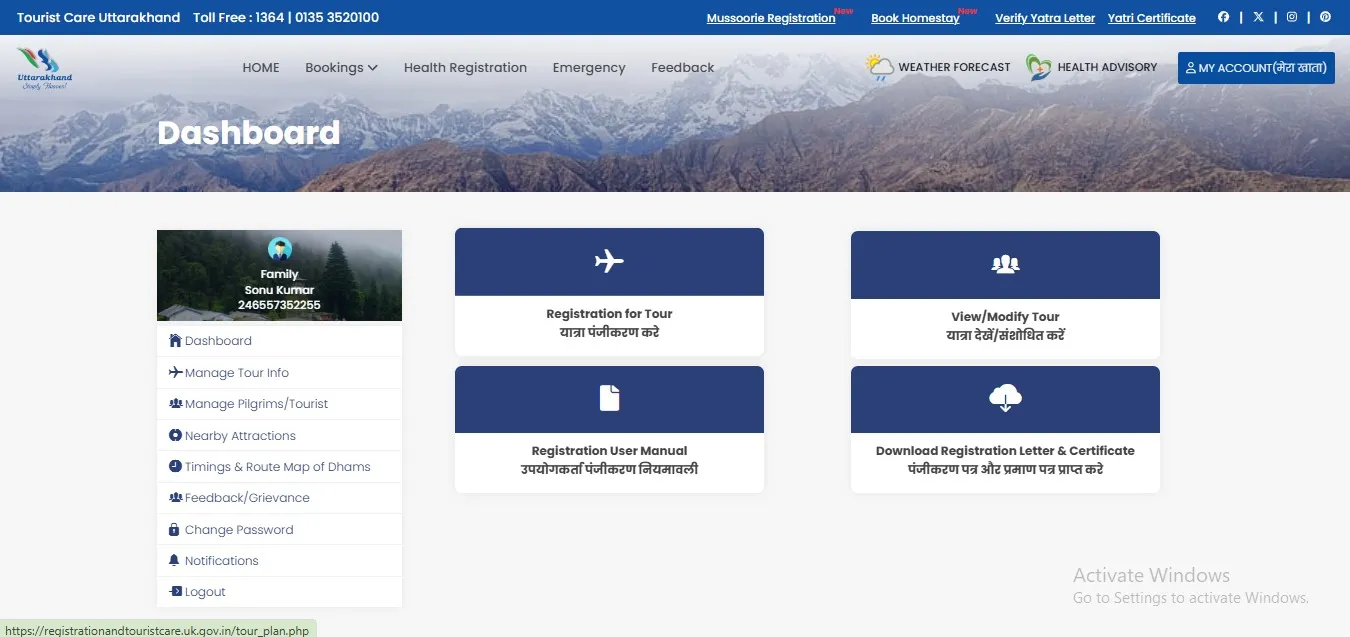Open the Emergency menu item
The height and width of the screenshot is (637, 1350).
(x=589, y=67)
